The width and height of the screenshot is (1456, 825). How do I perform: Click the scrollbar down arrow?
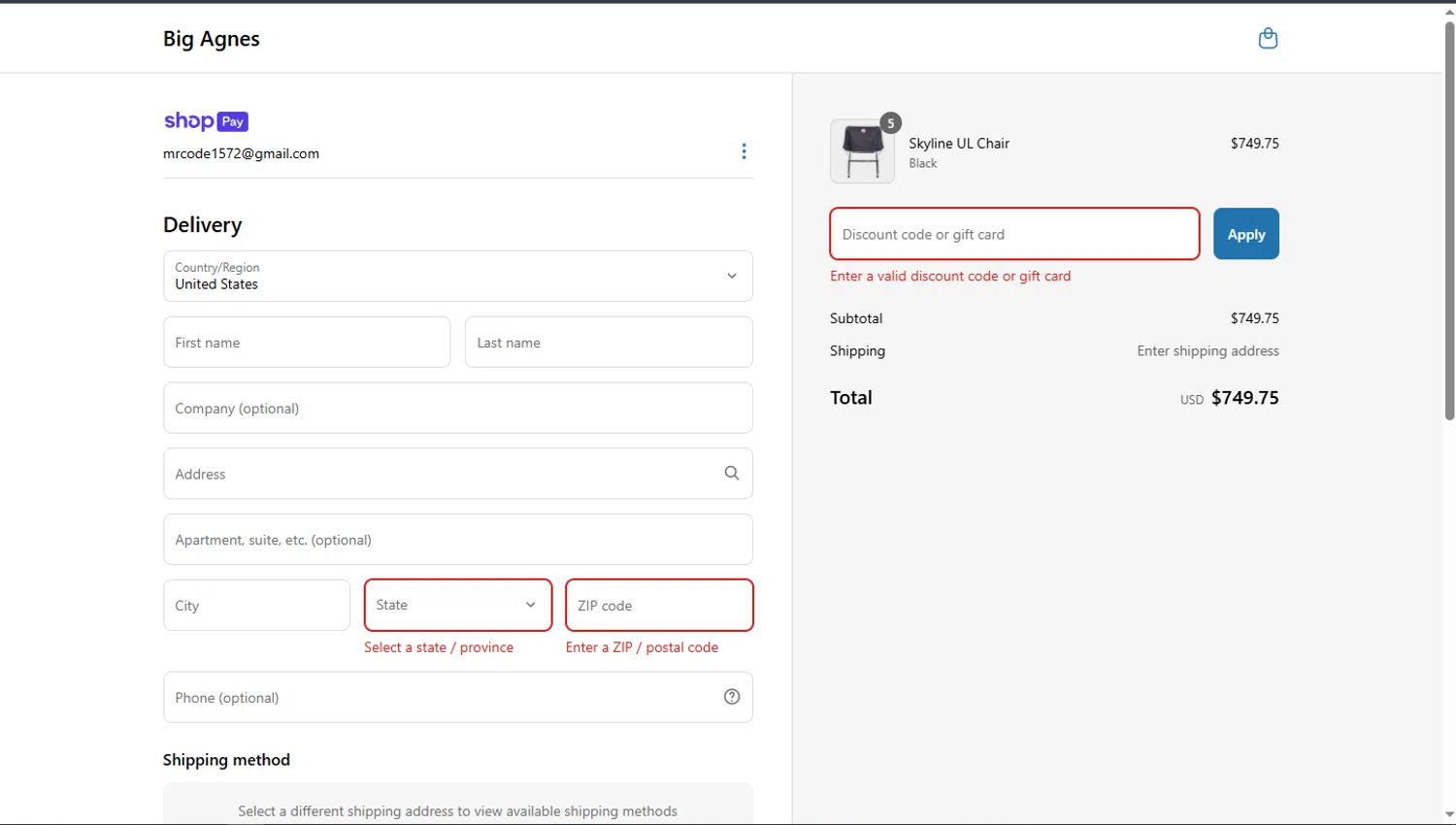pyautogui.click(x=1449, y=815)
